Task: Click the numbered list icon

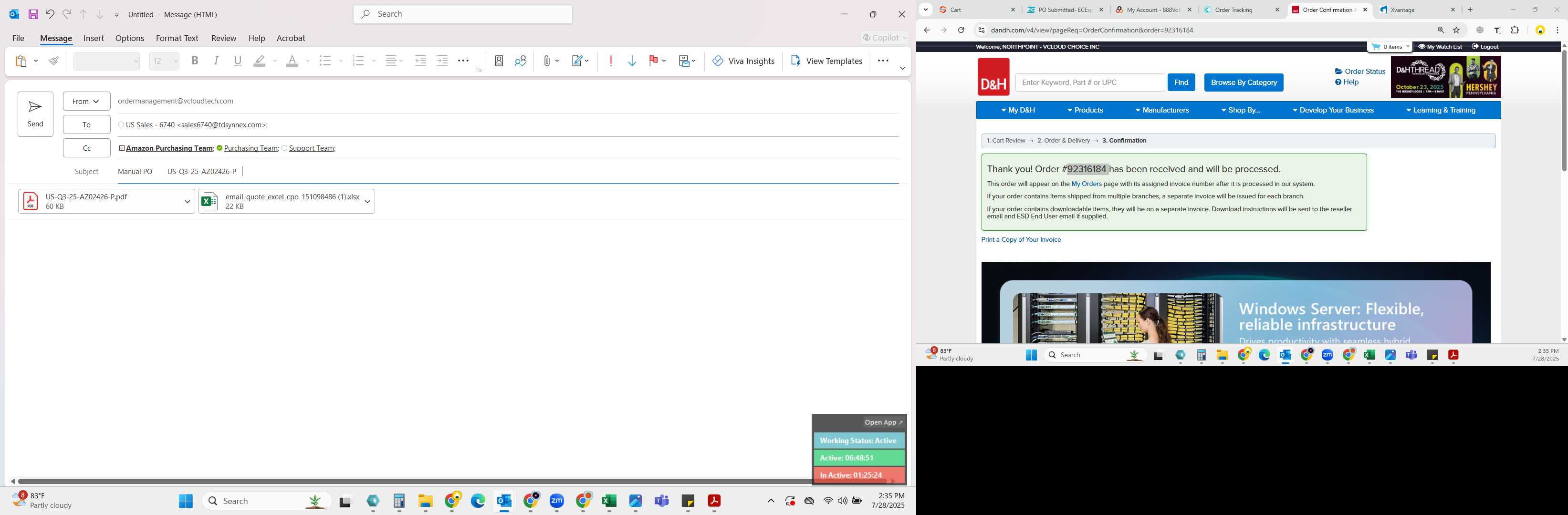Action: (x=358, y=61)
